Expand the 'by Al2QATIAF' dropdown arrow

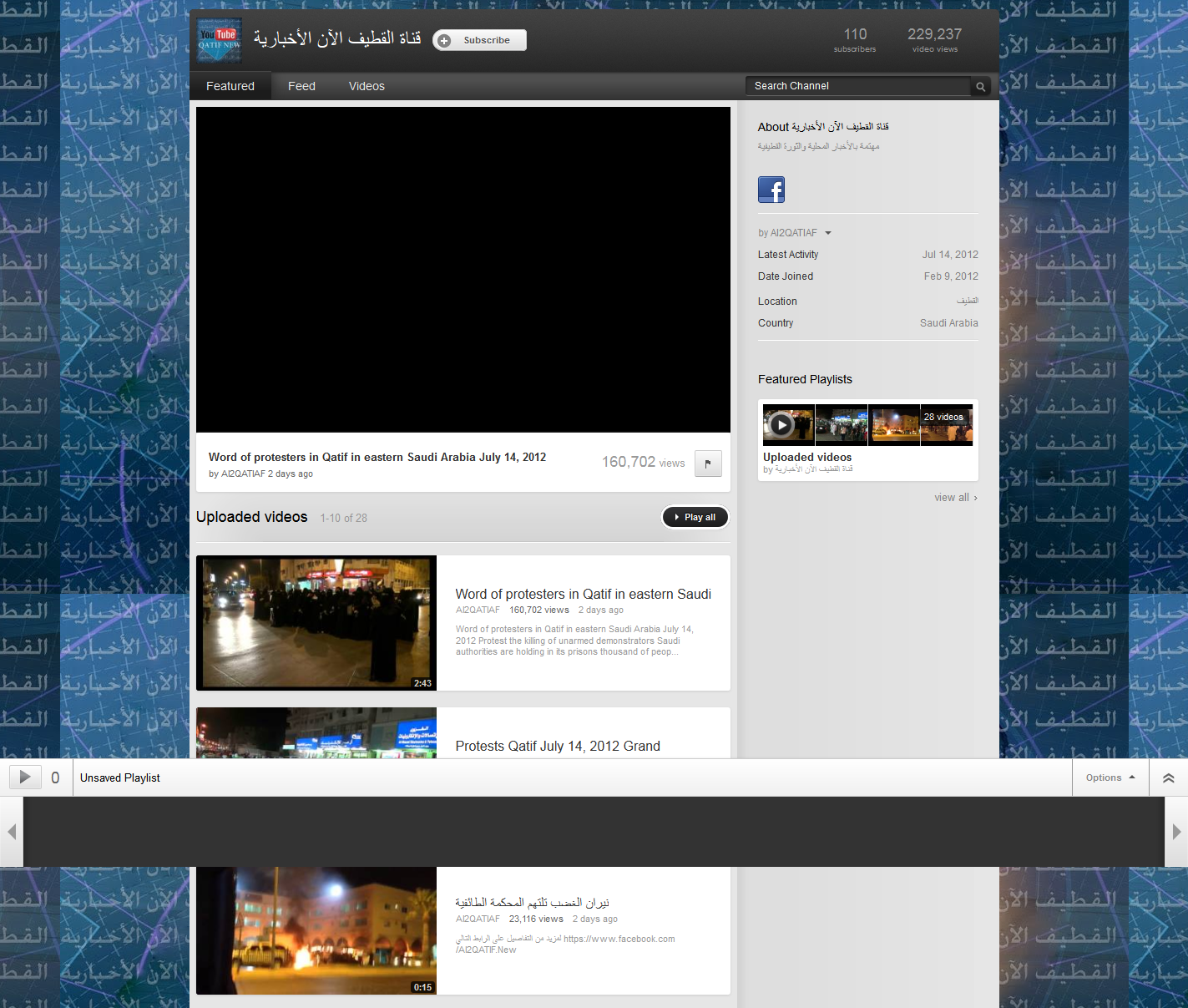click(x=827, y=233)
